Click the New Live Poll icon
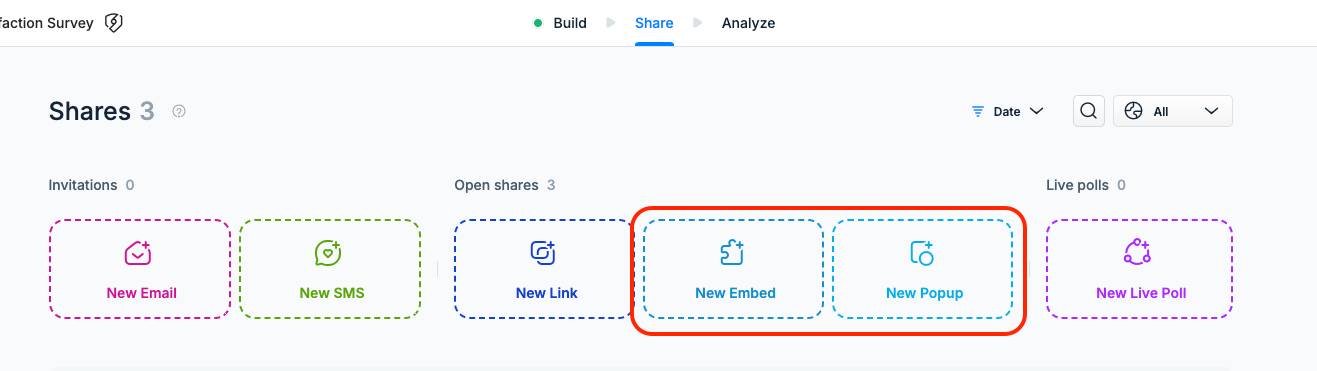The width and height of the screenshot is (1317, 371). pos(1138,253)
